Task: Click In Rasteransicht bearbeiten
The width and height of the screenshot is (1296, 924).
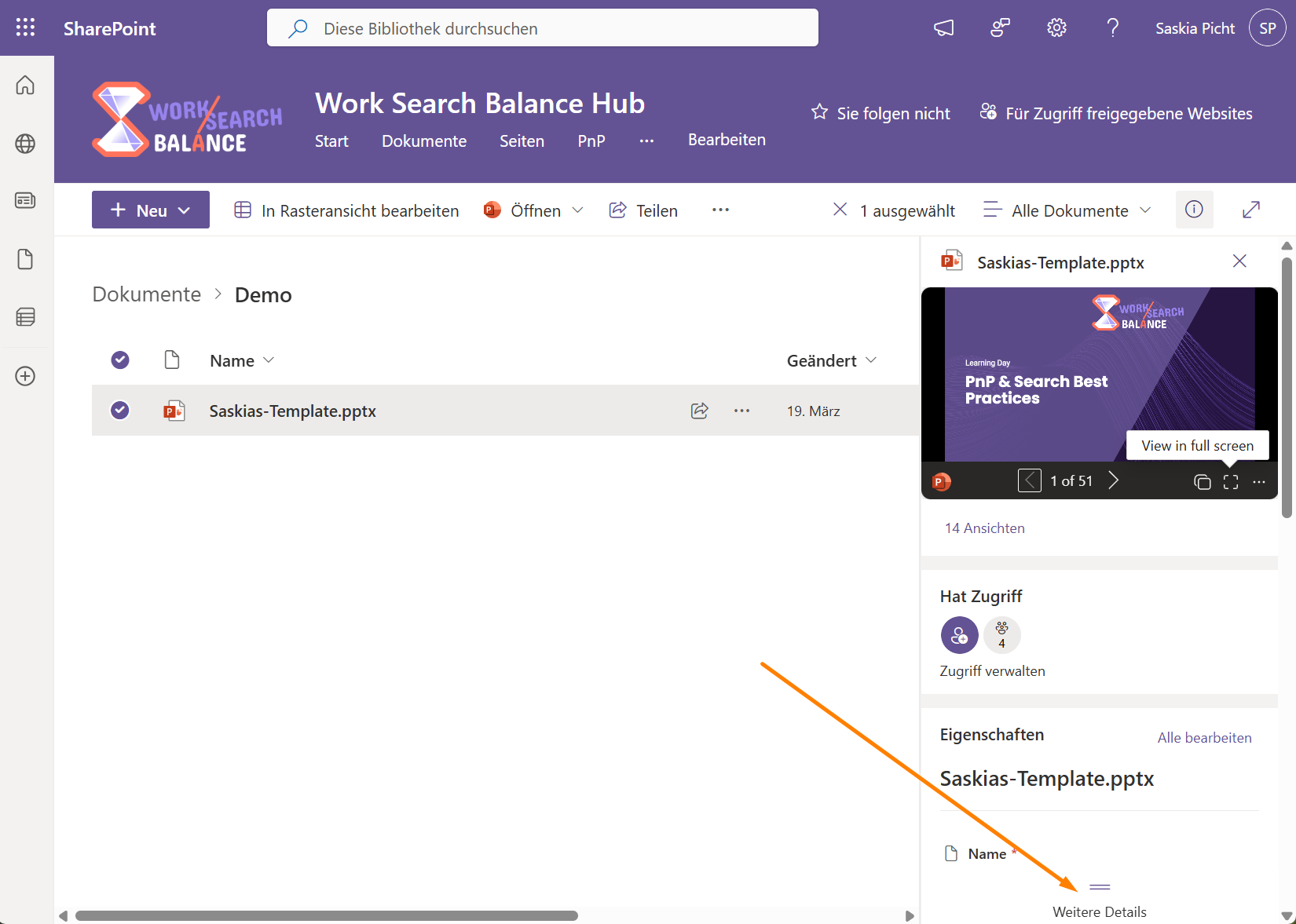Action: pos(346,210)
